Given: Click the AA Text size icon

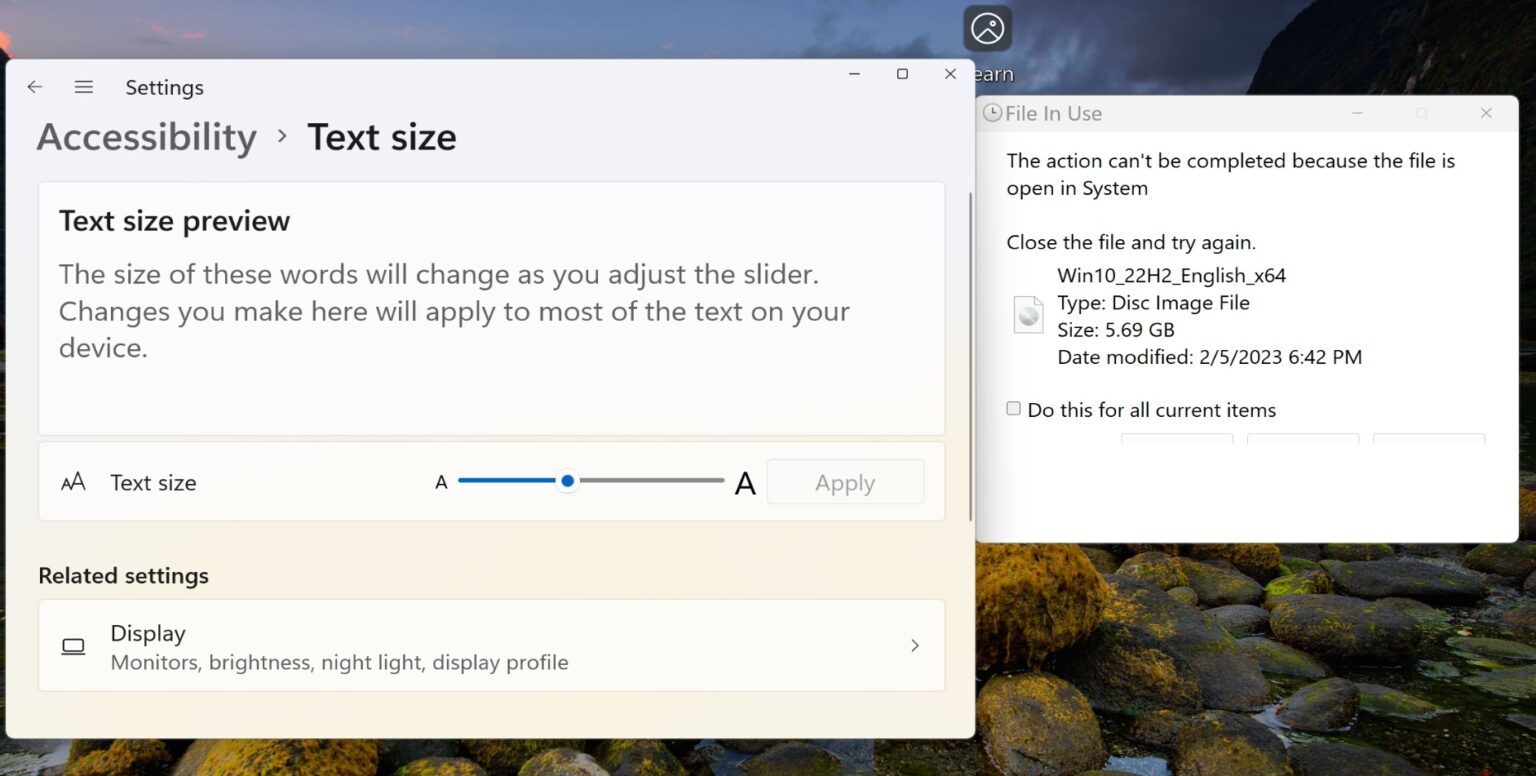Looking at the screenshot, I should pos(73,482).
